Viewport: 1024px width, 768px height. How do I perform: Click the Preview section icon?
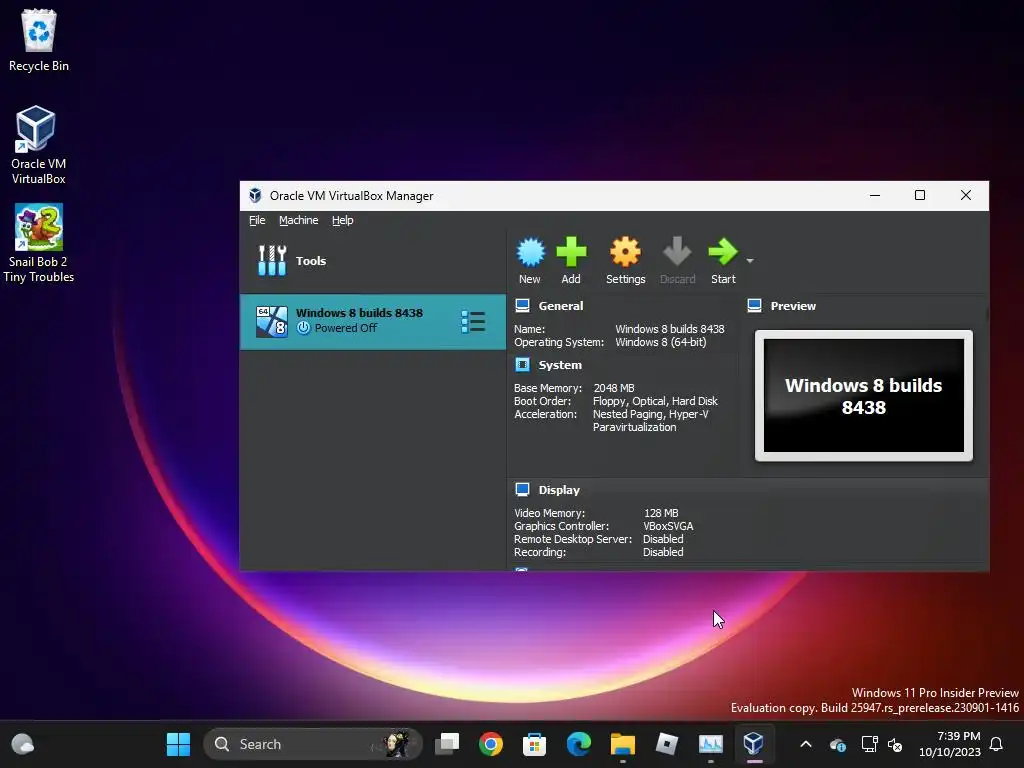tap(754, 306)
